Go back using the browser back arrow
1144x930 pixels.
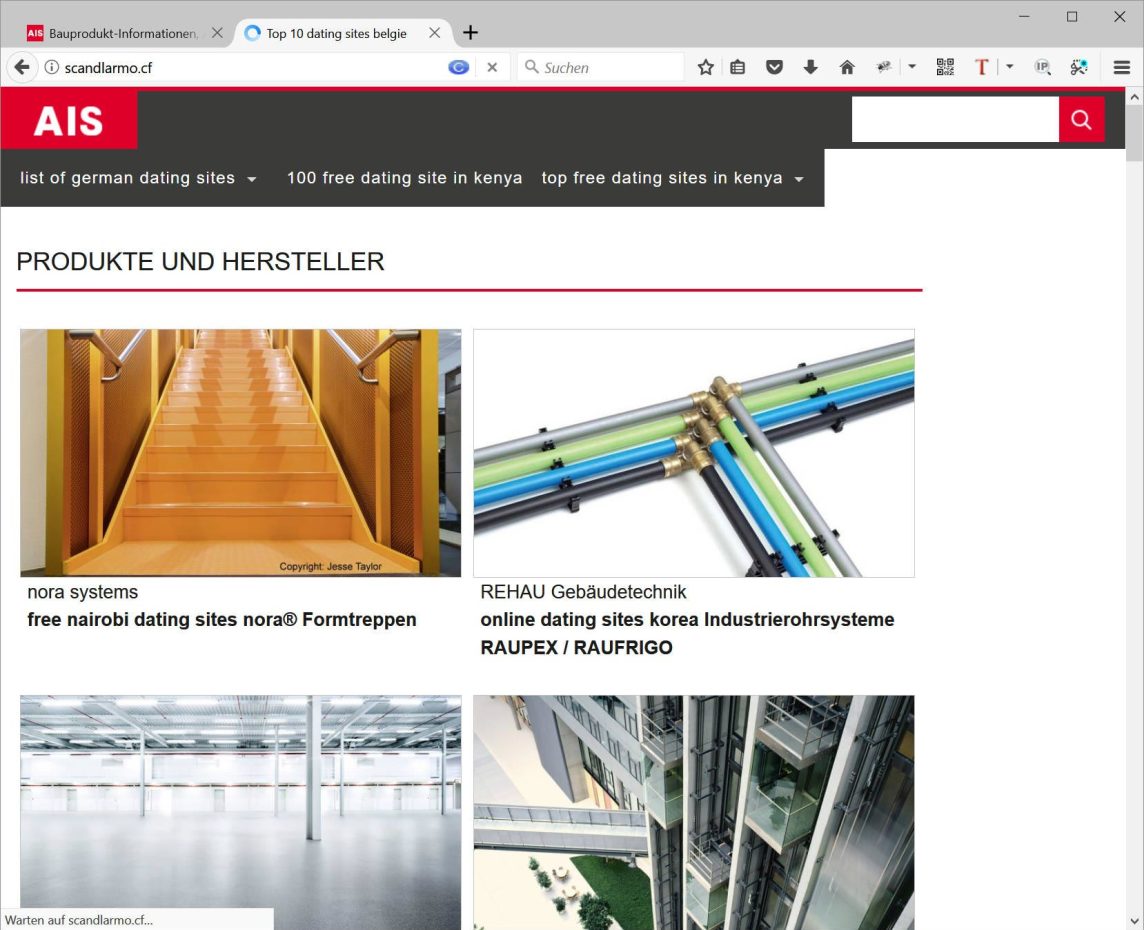coord(22,67)
